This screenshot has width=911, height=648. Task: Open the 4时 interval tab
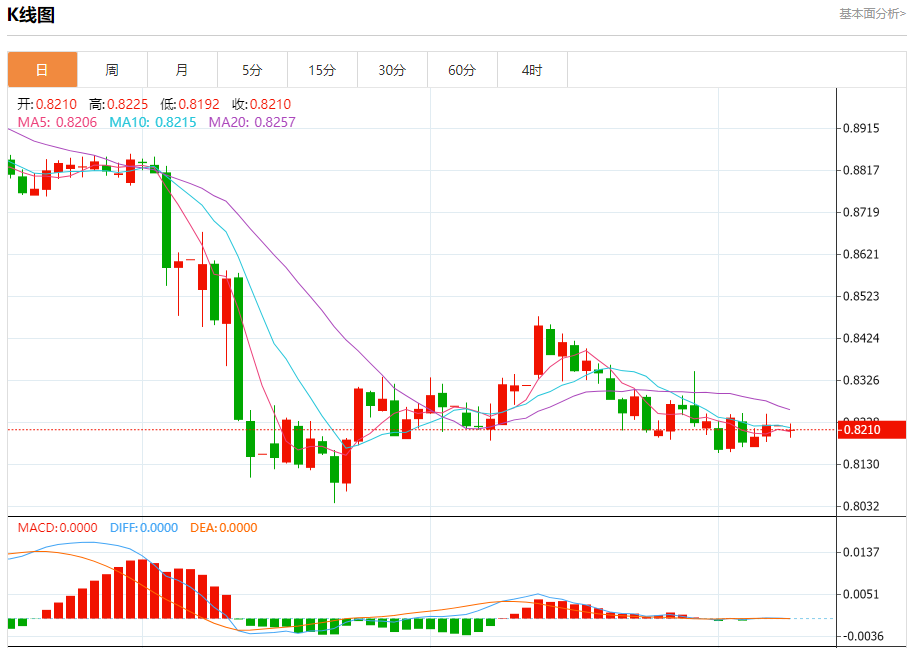532,70
